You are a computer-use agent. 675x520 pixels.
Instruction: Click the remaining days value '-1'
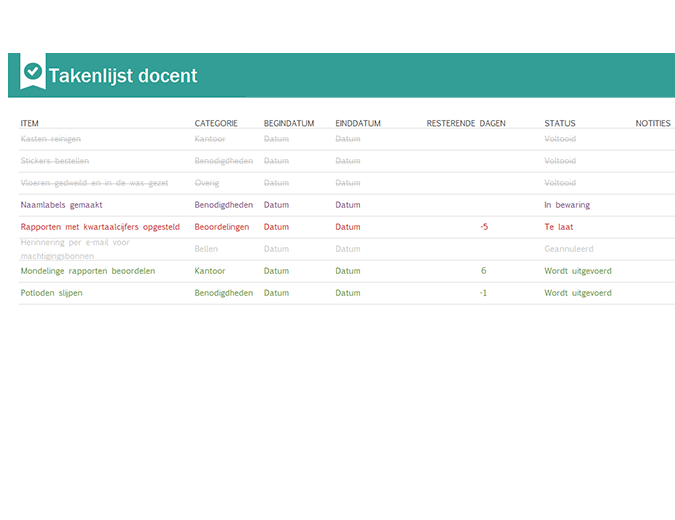483,293
